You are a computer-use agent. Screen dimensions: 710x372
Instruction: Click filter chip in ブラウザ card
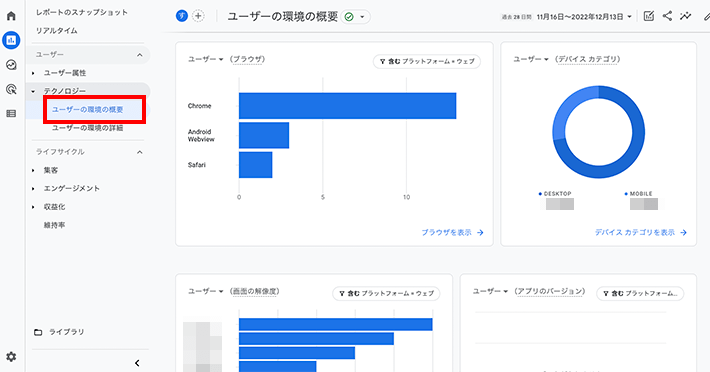pos(427,61)
